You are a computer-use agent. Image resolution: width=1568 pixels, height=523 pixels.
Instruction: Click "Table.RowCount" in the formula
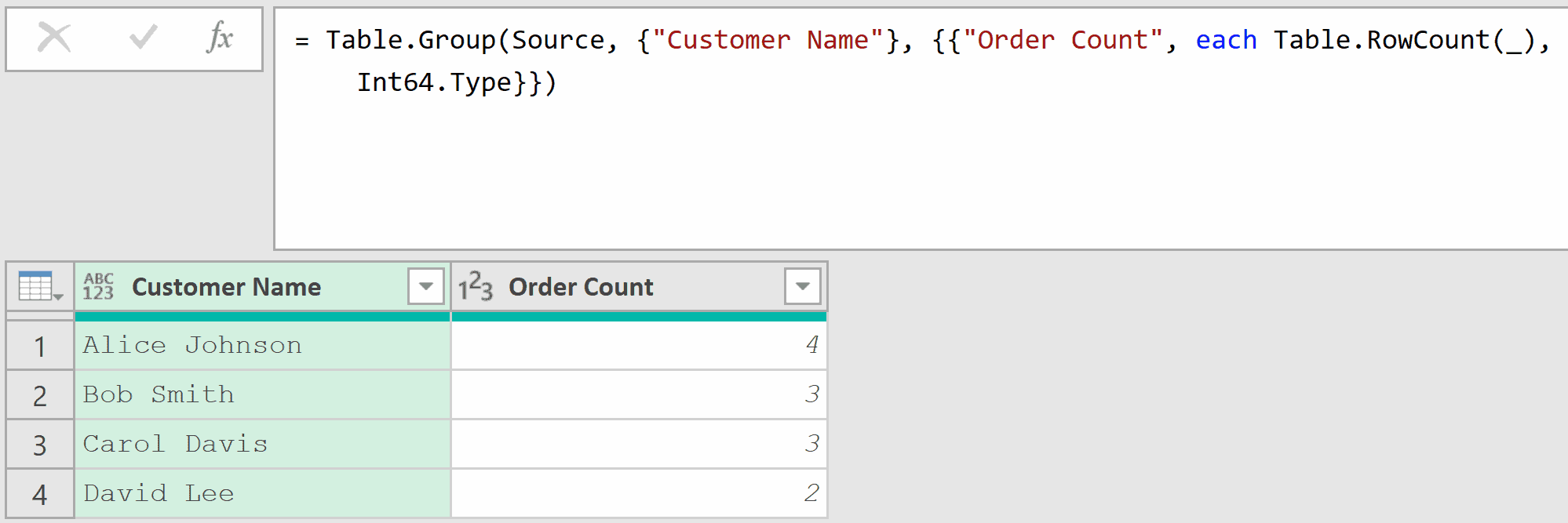1381,39
